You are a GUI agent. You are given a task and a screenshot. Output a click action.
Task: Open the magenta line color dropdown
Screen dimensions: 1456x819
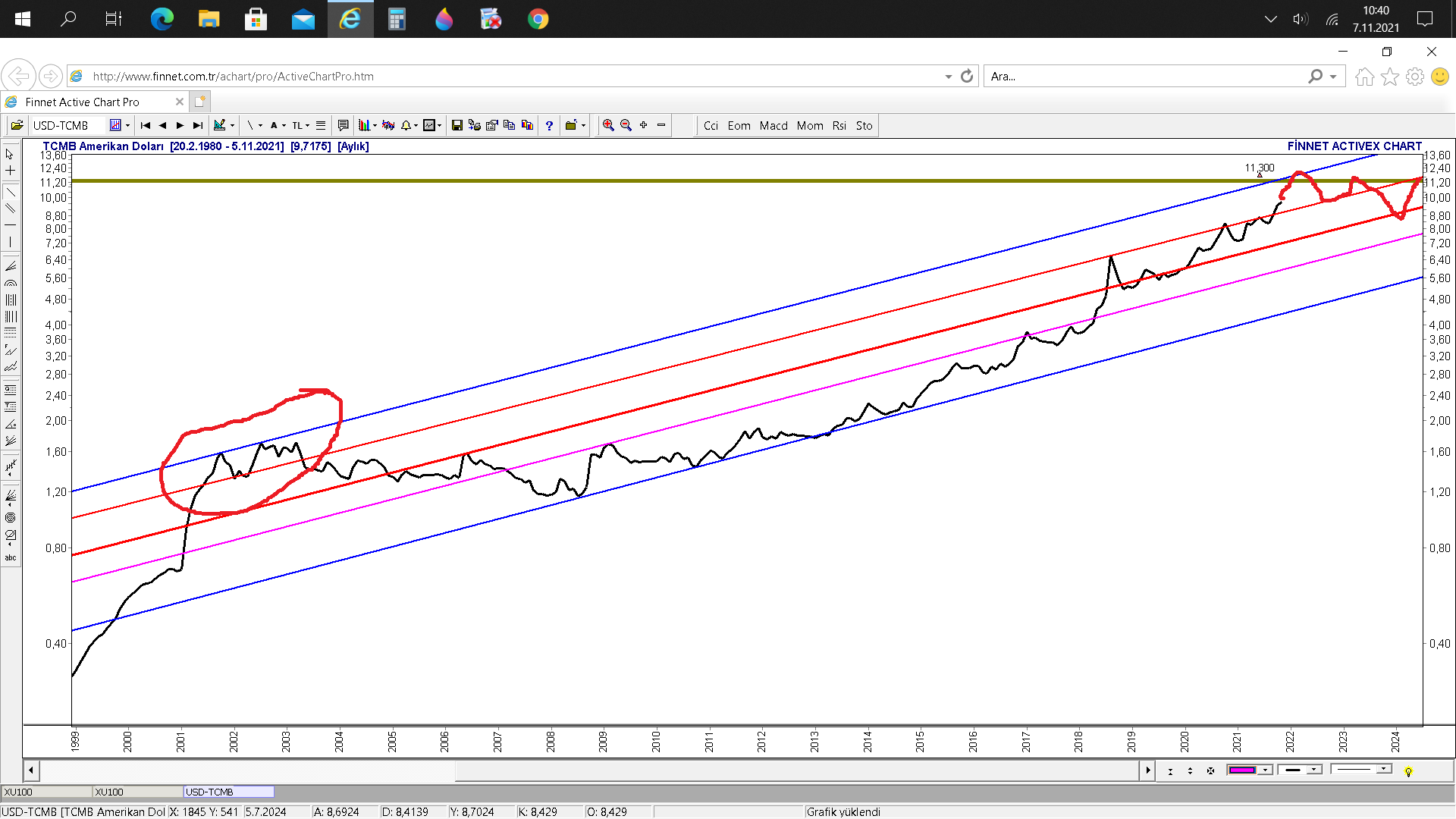coord(1265,770)
